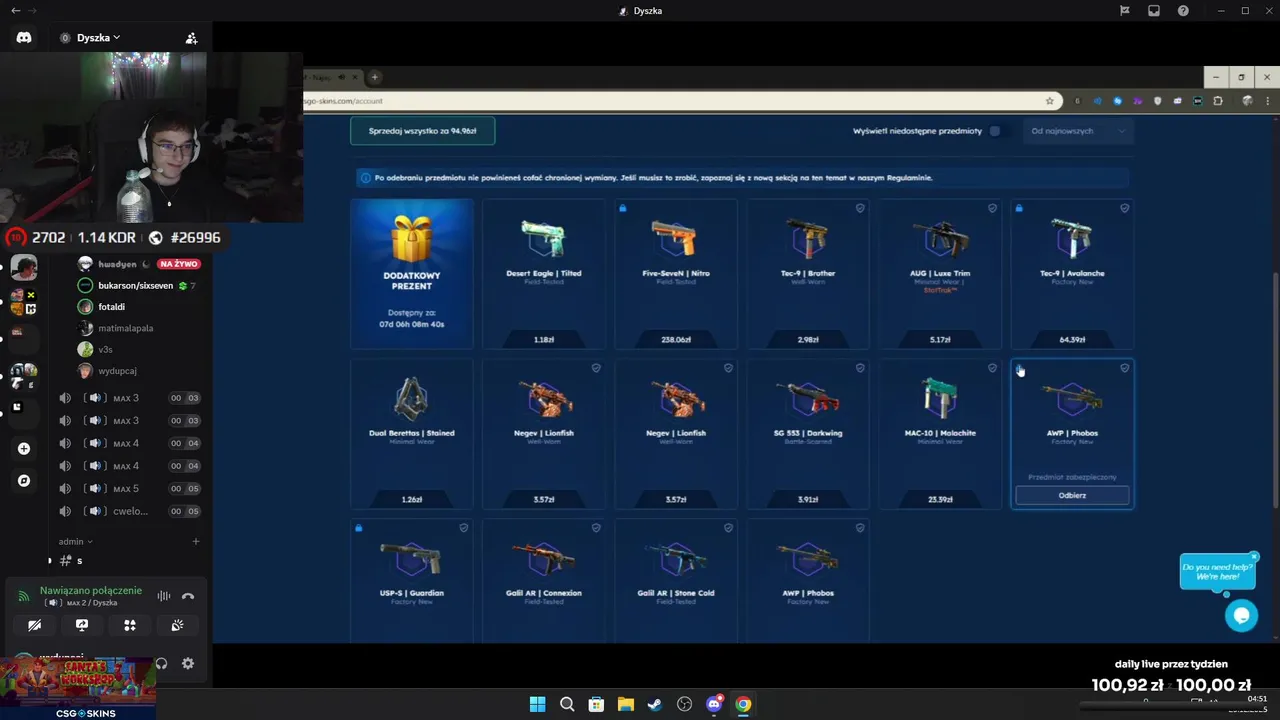Click 'Sprzedaj wszystko za 94.96zł' button
This screenshot has height=720, width=1280.
pos(422,131)
